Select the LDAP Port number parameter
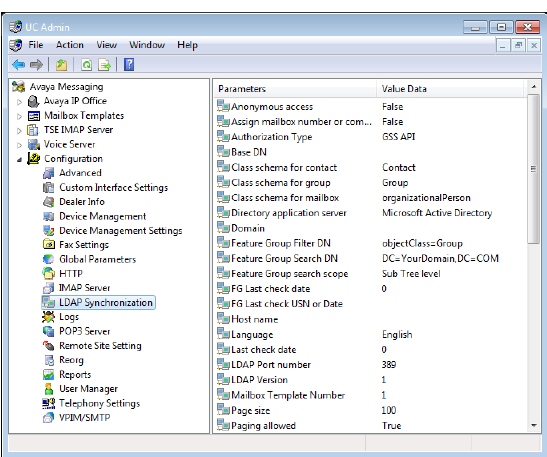 click(271, 365)
